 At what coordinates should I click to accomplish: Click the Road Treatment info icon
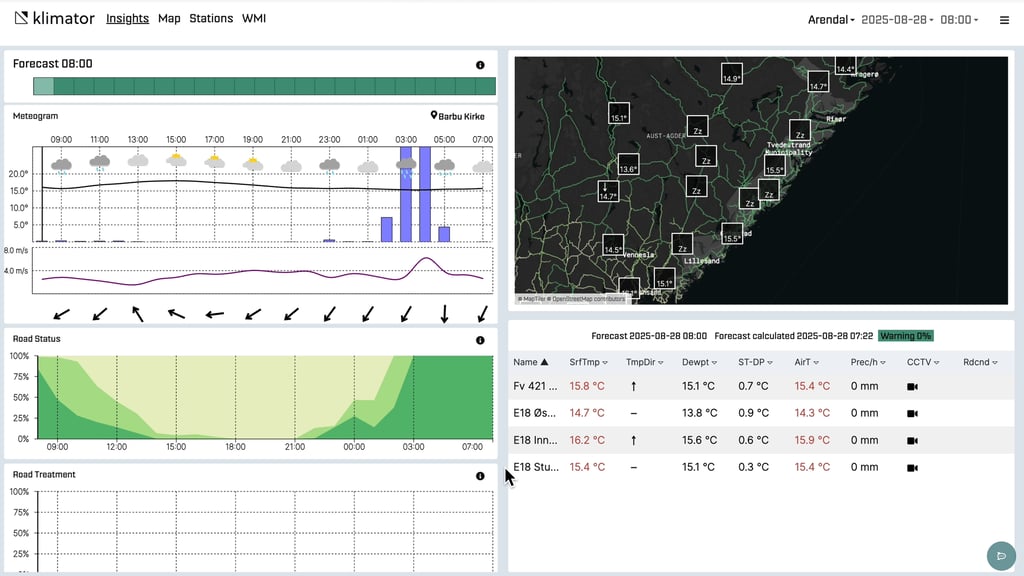click(480, 476)
